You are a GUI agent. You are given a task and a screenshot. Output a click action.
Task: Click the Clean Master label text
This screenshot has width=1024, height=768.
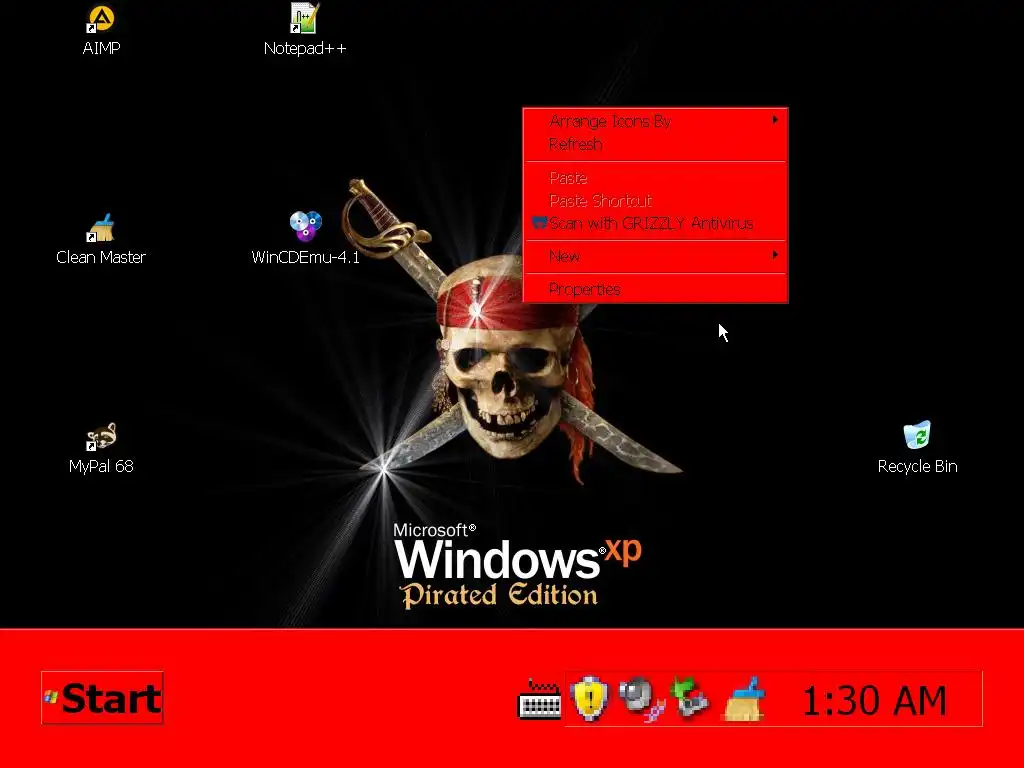tap(101, 257)
